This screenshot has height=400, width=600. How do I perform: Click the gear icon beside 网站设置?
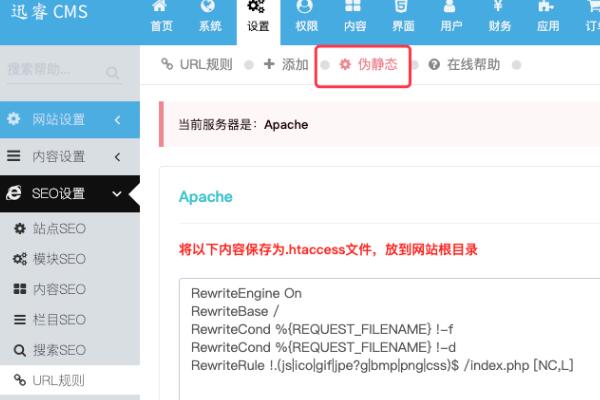coord(13,119)
